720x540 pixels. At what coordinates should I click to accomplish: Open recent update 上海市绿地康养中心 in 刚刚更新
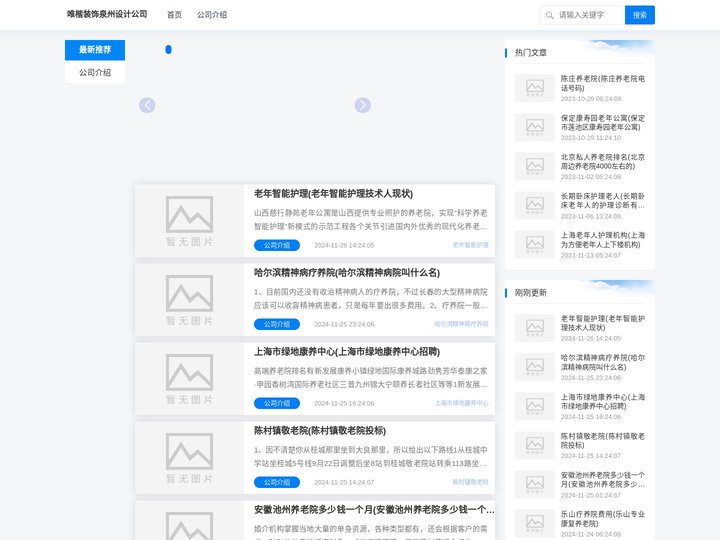pyautogui.click(x=602, y=401)
